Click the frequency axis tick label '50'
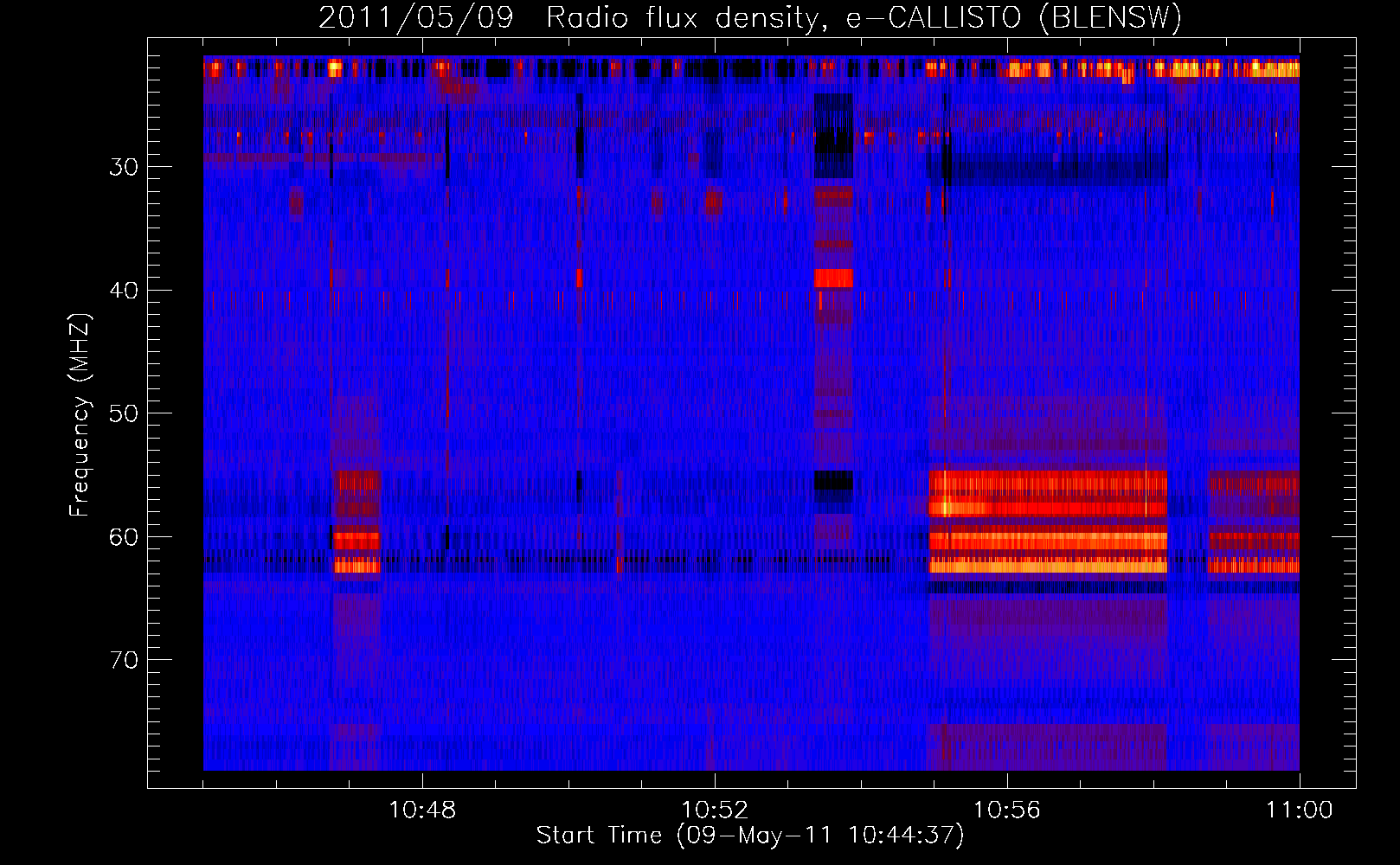 (124, 413)
